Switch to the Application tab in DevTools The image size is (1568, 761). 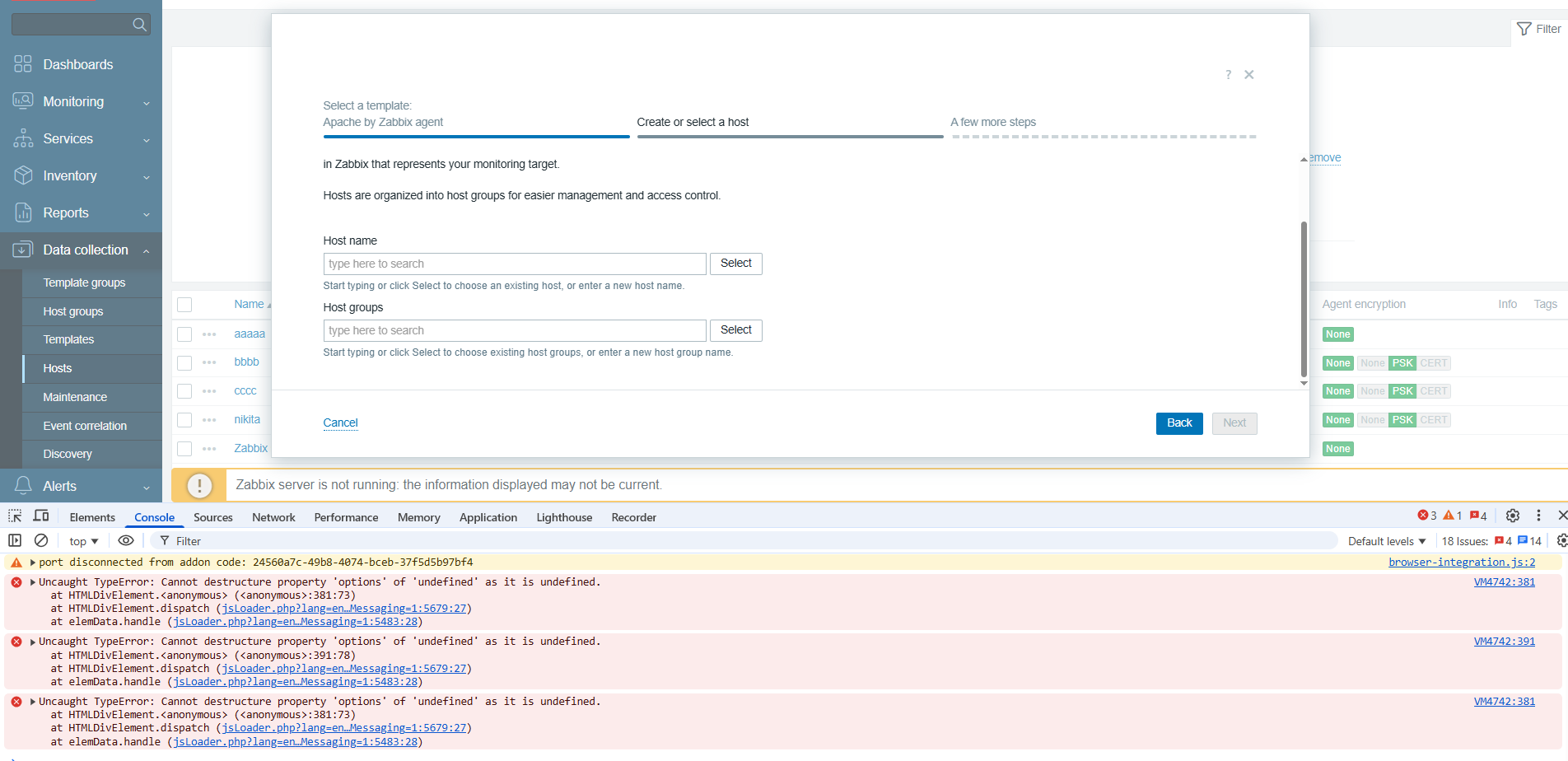(488, 517)
